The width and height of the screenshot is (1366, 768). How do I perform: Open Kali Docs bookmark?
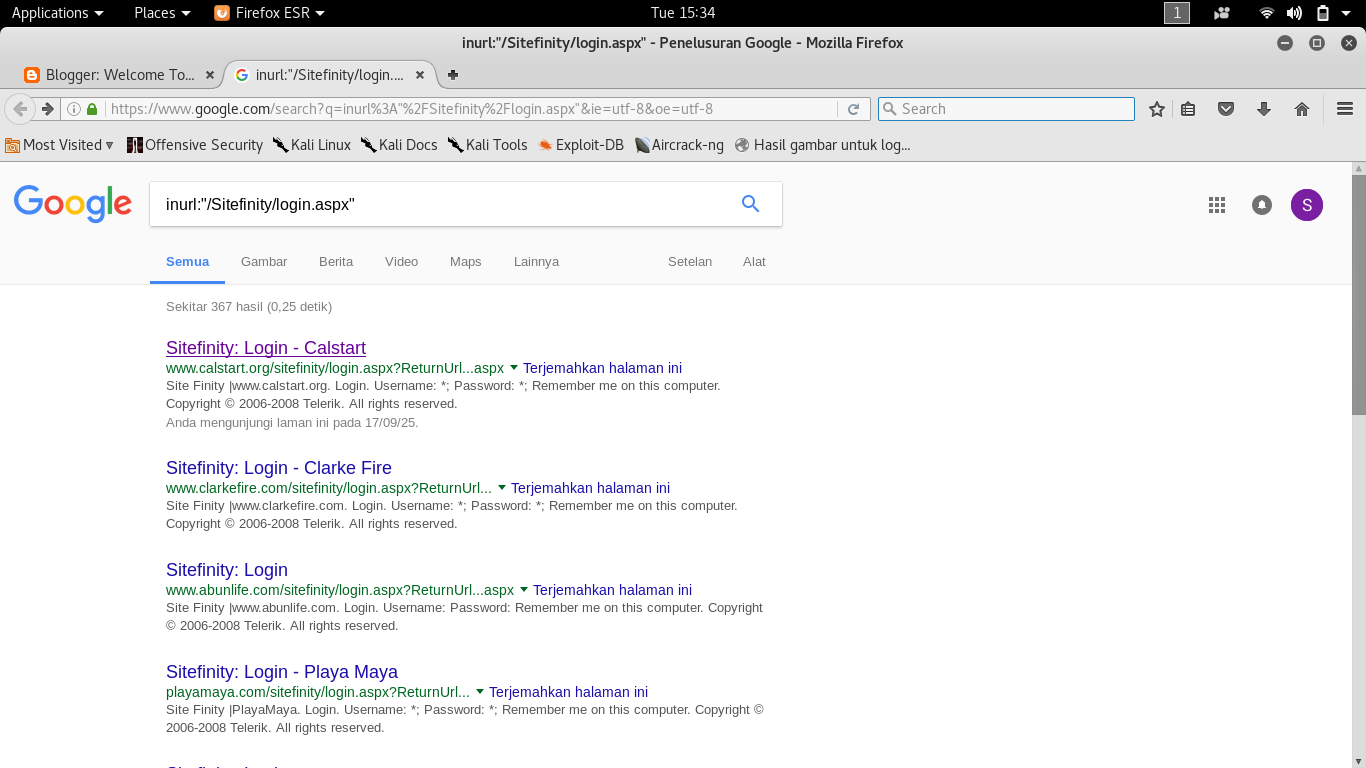(x=399, y=145)
